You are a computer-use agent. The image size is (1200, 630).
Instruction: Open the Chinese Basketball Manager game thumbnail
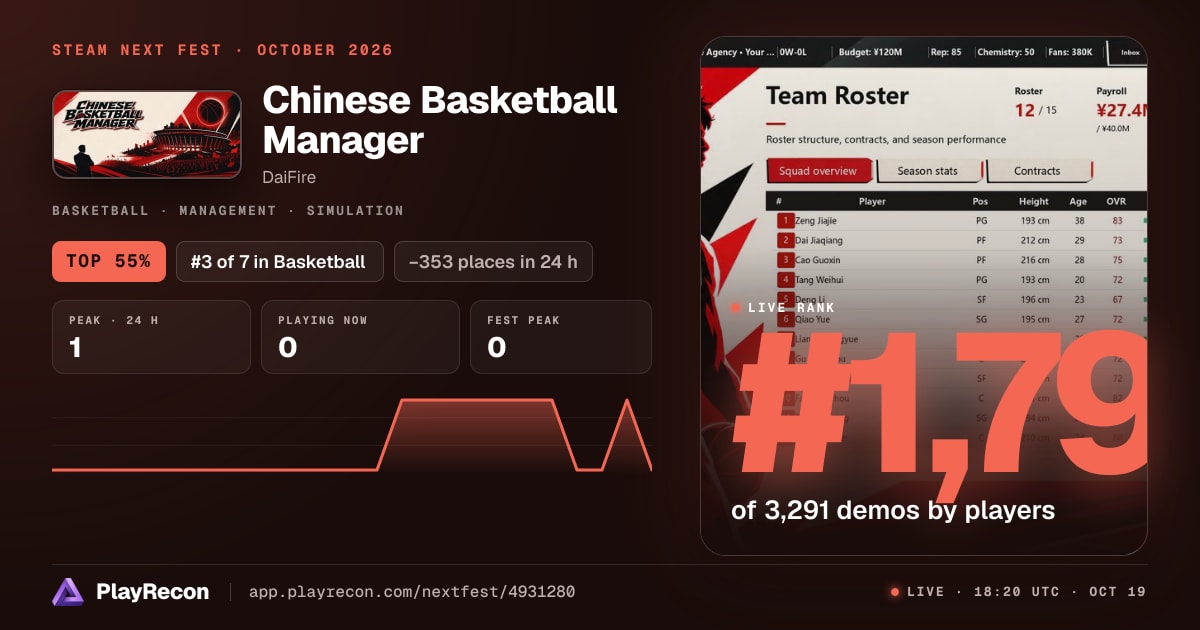(x=146, y=135)
